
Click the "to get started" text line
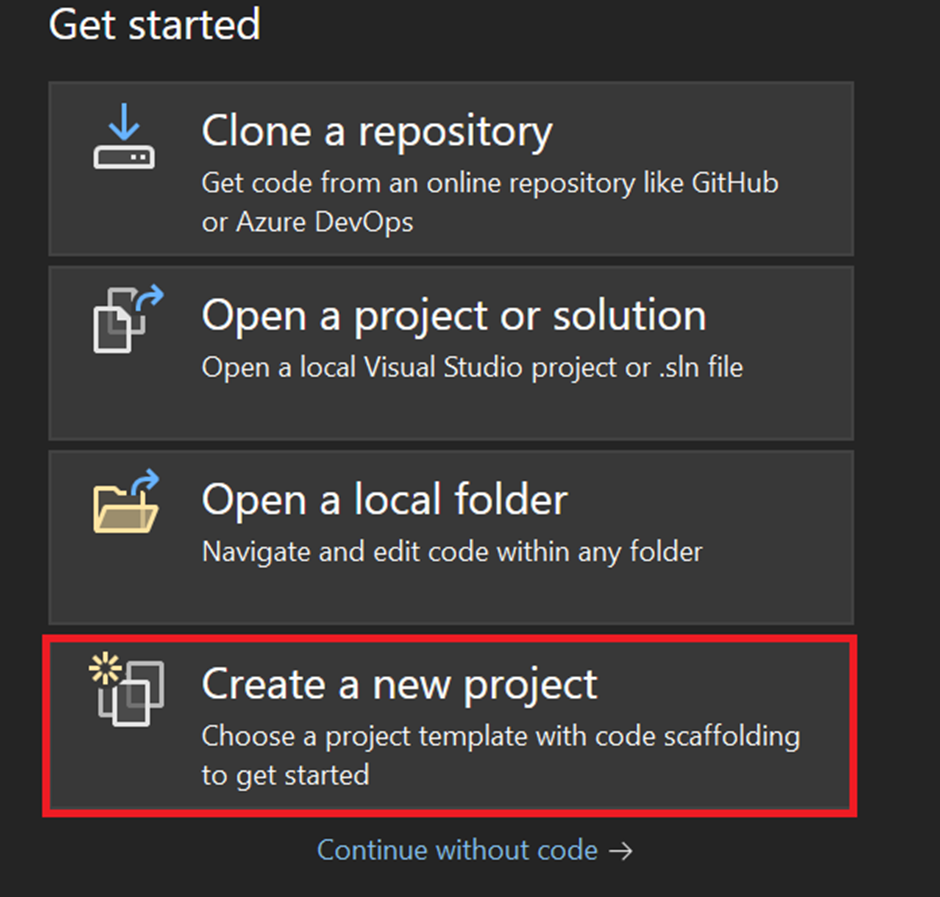[285, 775]
